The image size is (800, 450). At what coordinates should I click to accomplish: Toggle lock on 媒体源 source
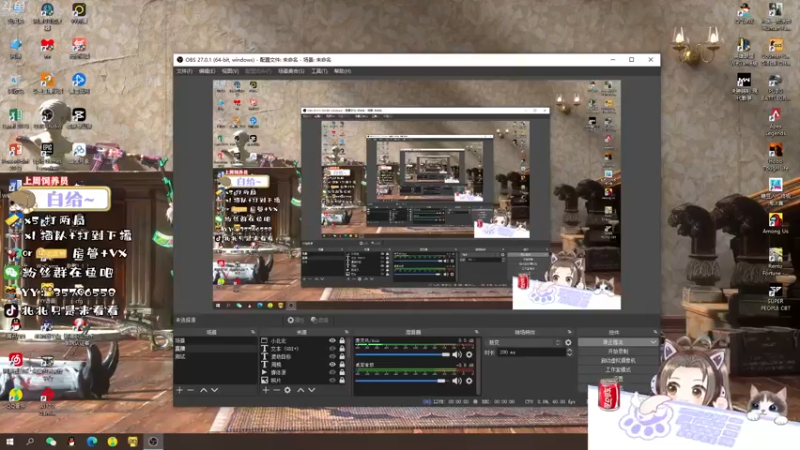click(342, 372)
